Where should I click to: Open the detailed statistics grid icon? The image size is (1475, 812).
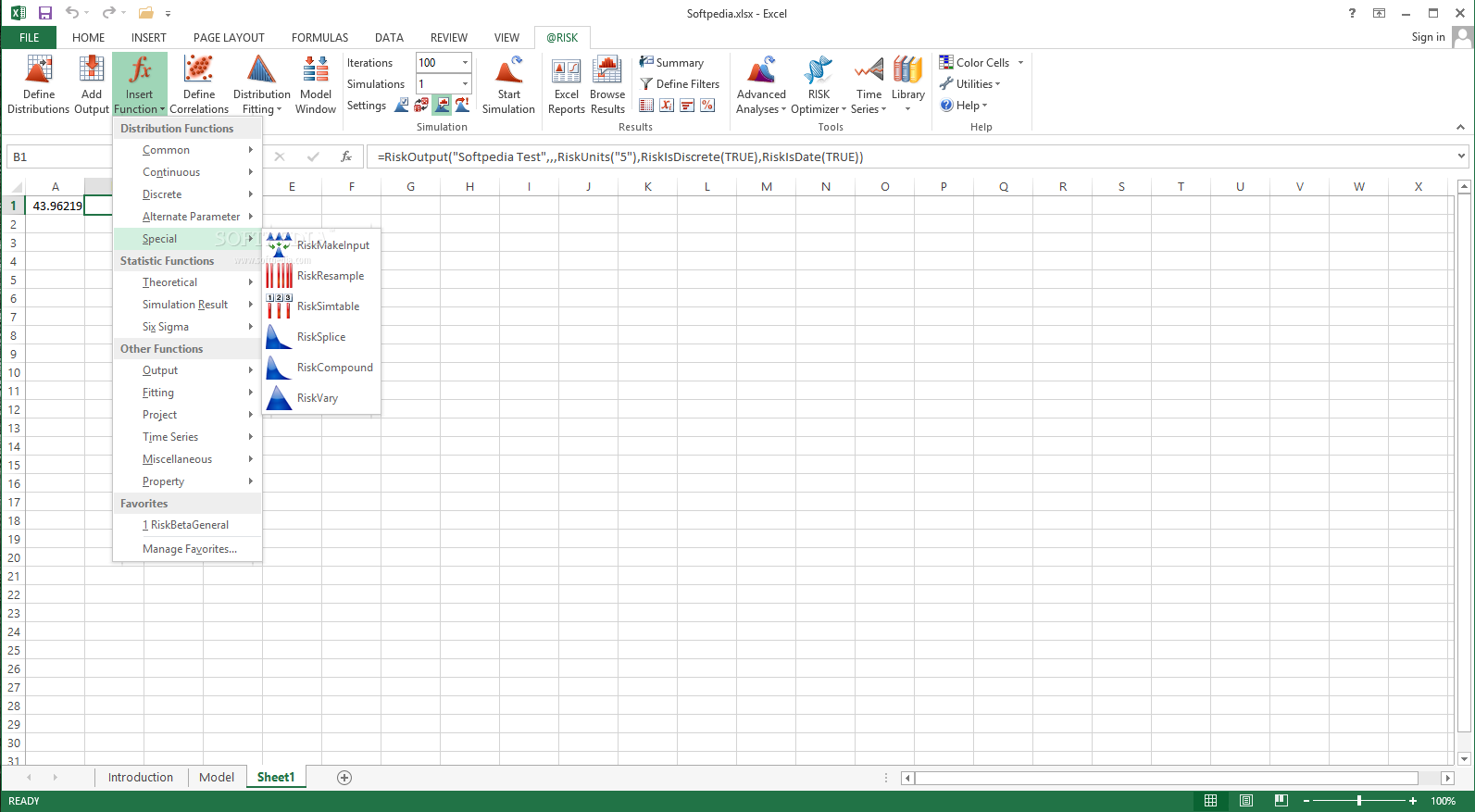[646, 106]
